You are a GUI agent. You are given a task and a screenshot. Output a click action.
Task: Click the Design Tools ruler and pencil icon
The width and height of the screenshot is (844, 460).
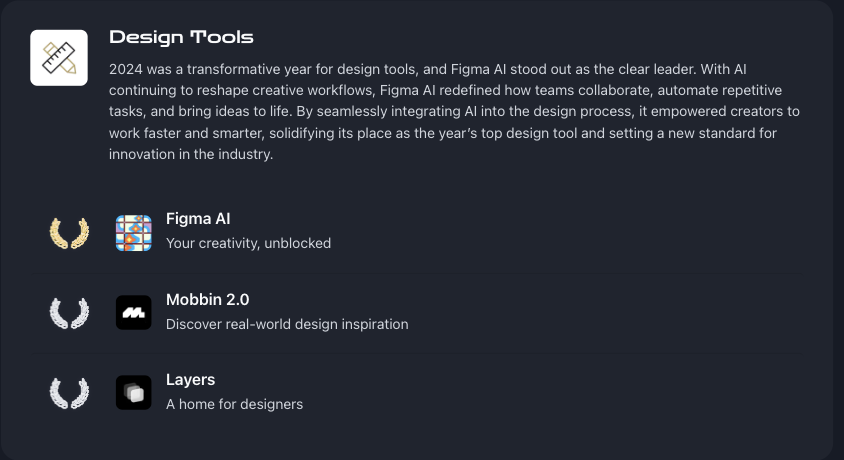coord(59,58)
